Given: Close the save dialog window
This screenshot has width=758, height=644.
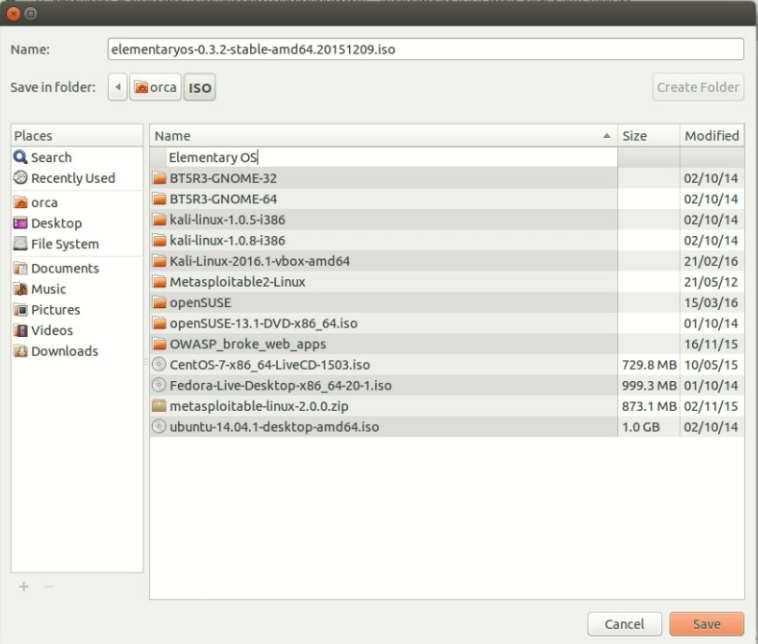Looking at the screenshot, I should [14, 14].
